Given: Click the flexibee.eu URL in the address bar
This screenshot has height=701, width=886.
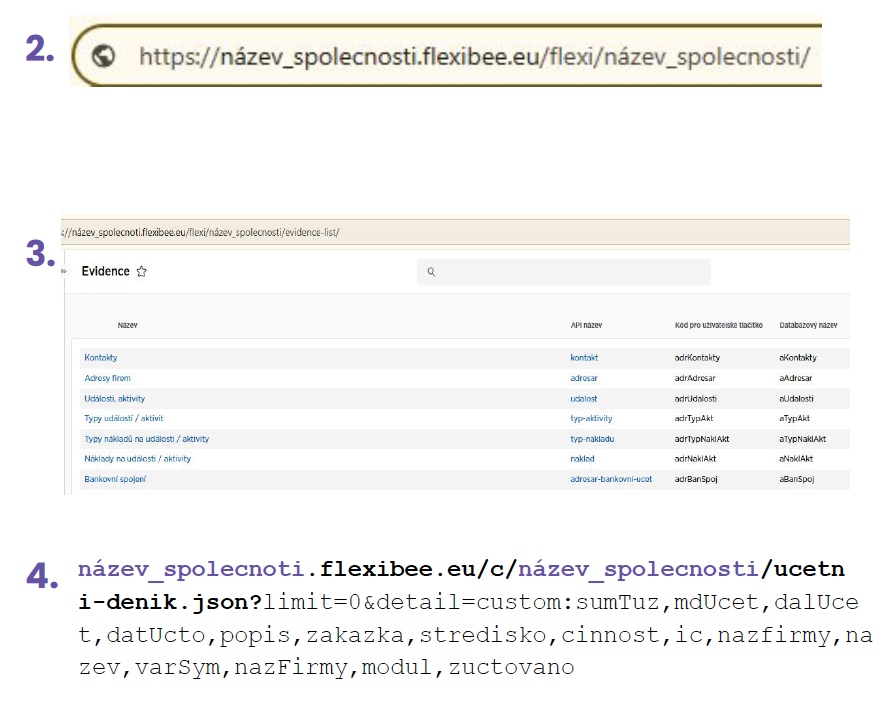Looking at the screenshot, I should (474, 57).
